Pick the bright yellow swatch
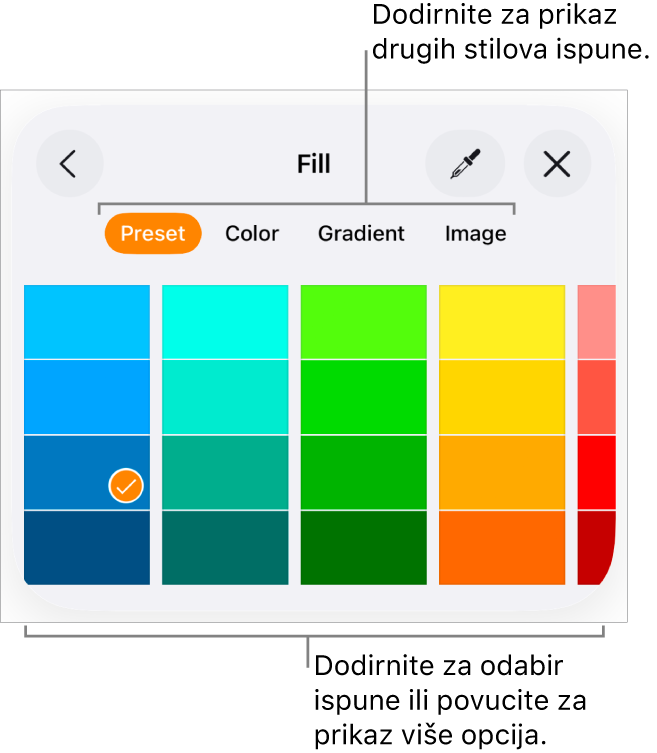 click(x=501, y=322)
